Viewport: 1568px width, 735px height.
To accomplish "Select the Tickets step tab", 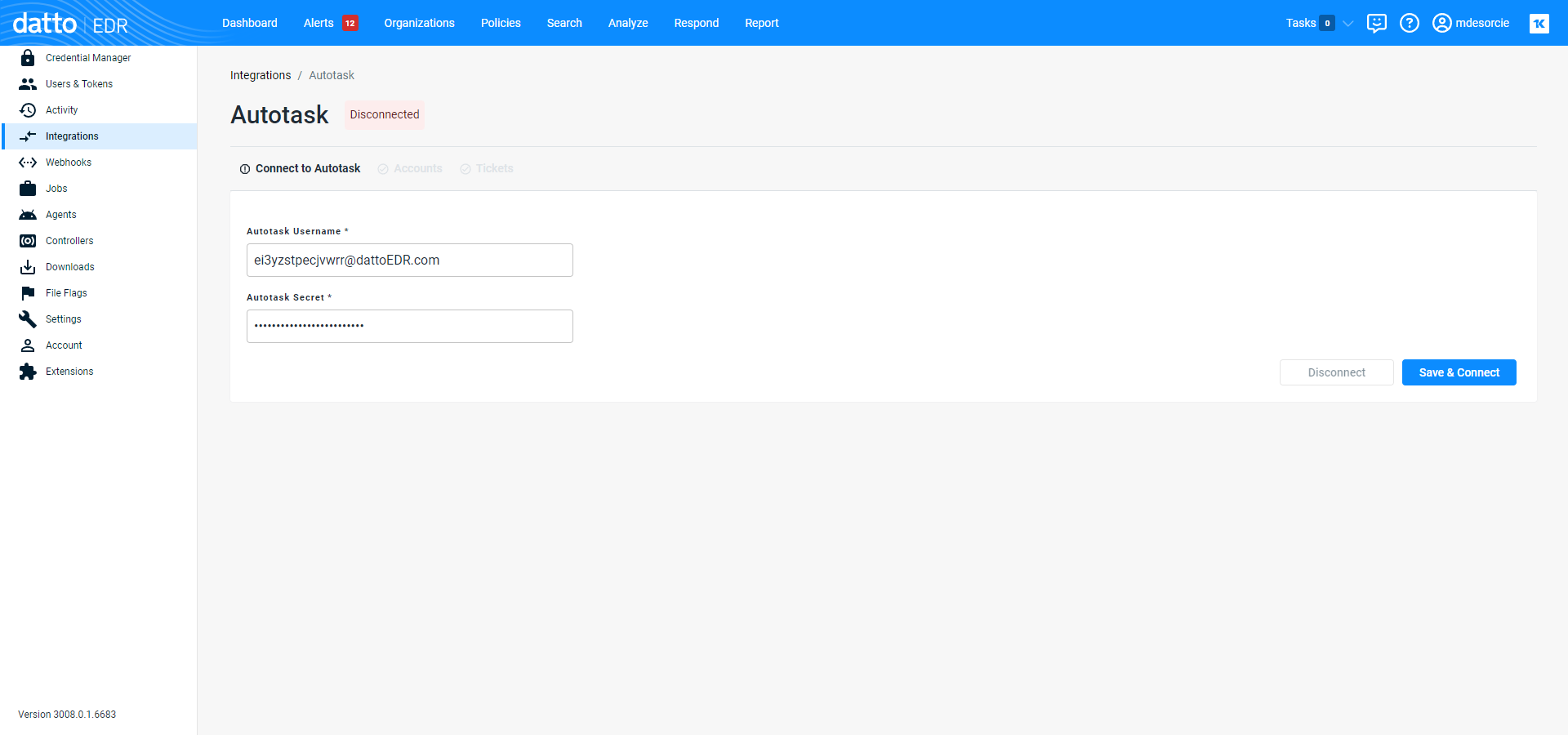I will (487, 168).
